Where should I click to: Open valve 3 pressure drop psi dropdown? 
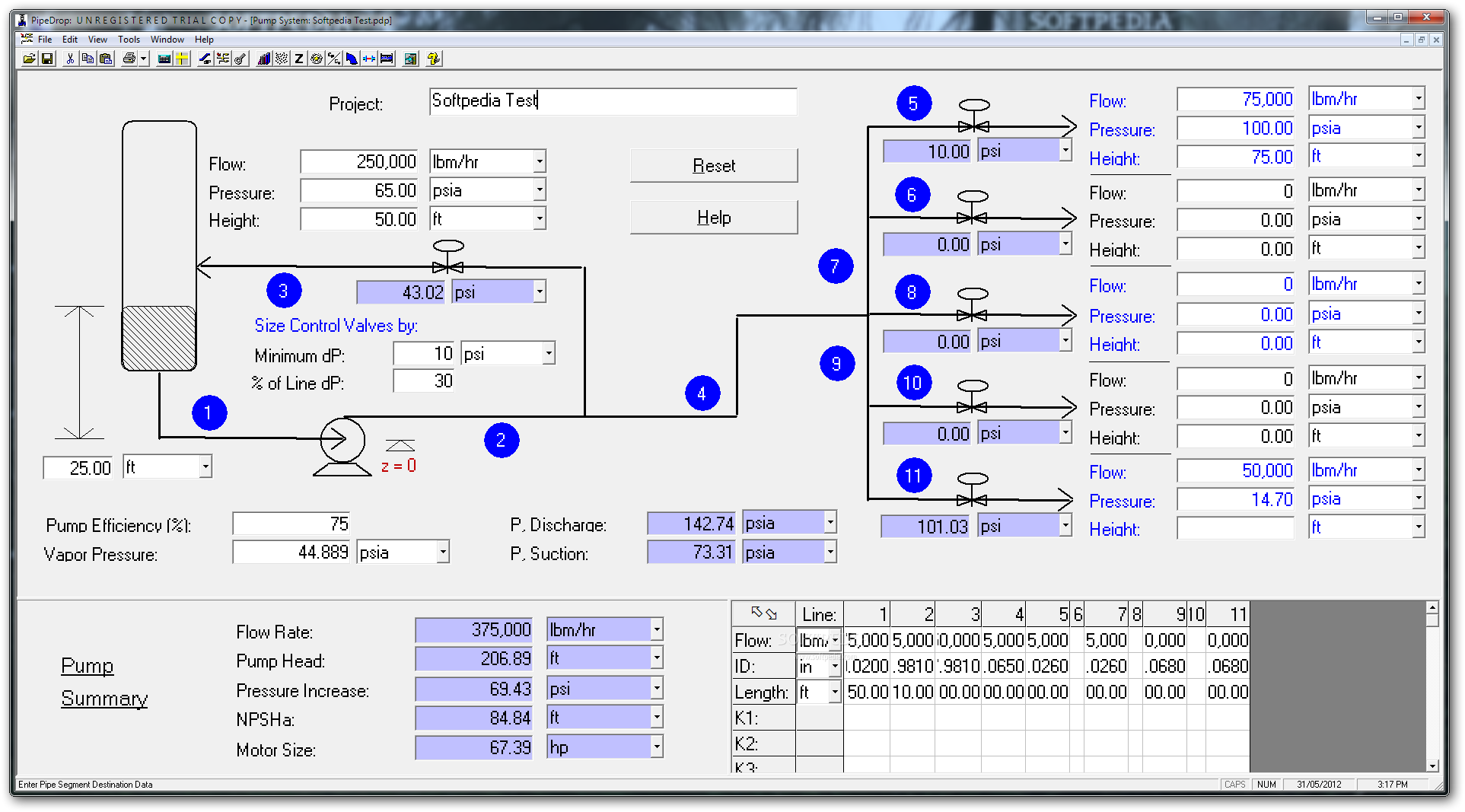[540, 291]
